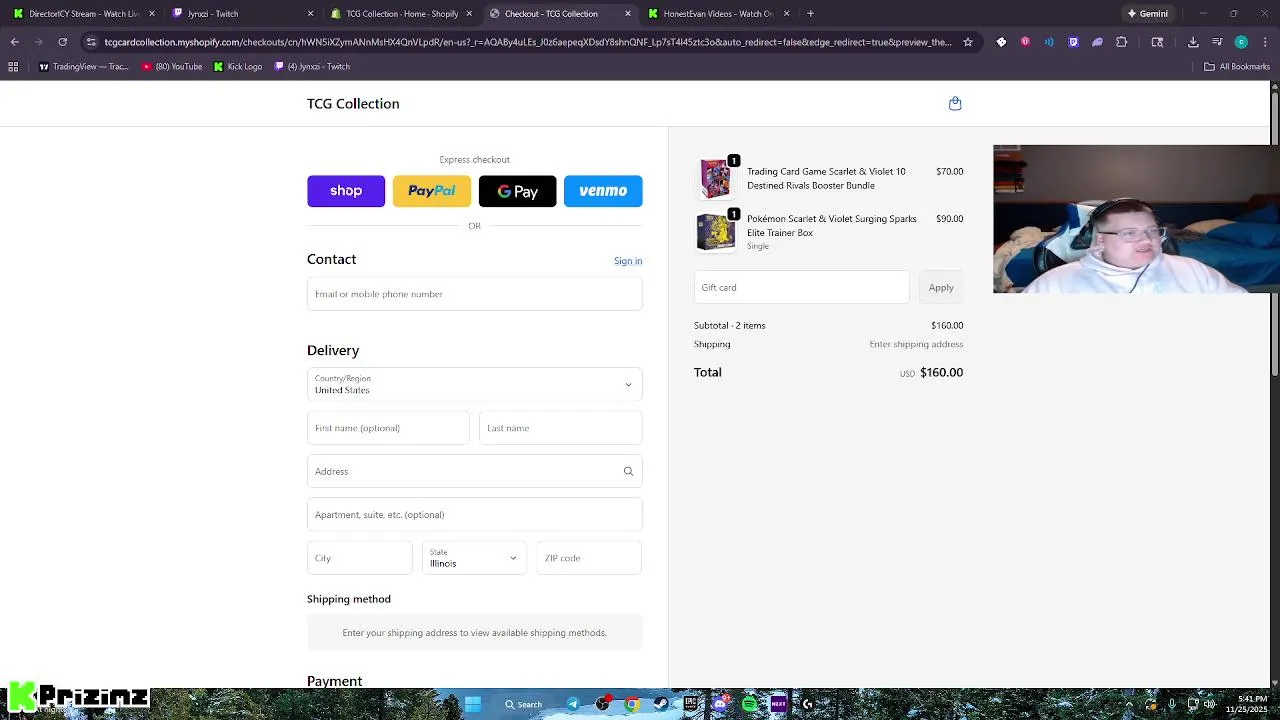Bookmark this page with the star icon
Viewport: 1280px width, 720px height.
tap(968, 42)
